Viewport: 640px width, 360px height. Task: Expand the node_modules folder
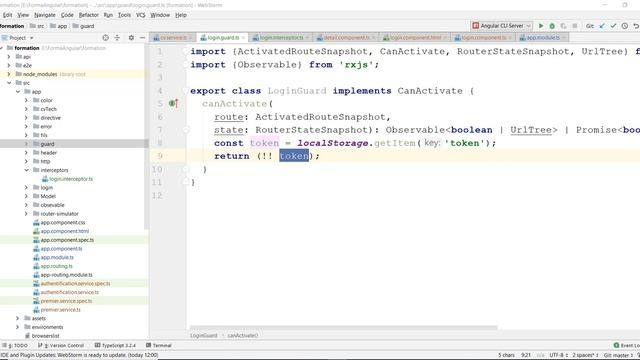(x=9, y=74)
